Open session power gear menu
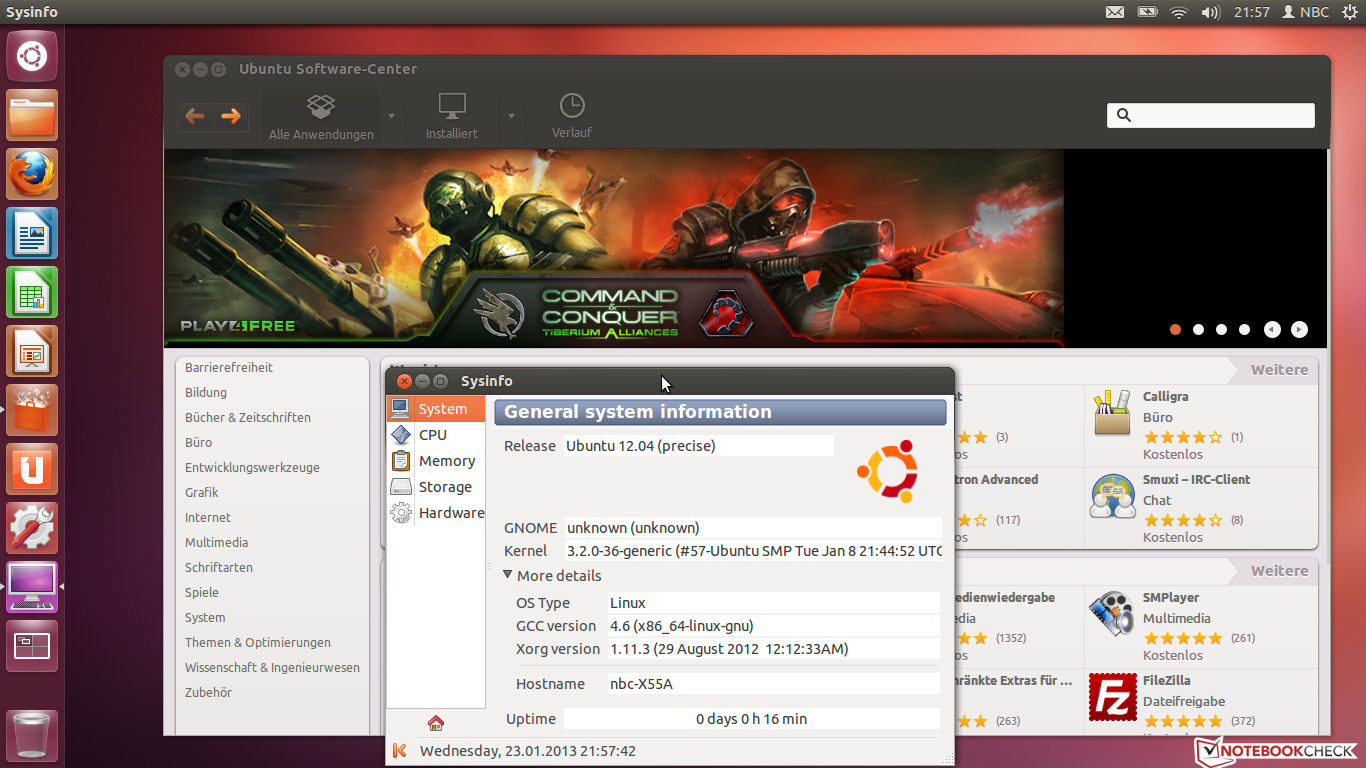This screenshot has width=1366, height=768. [x=1350, y=12]
